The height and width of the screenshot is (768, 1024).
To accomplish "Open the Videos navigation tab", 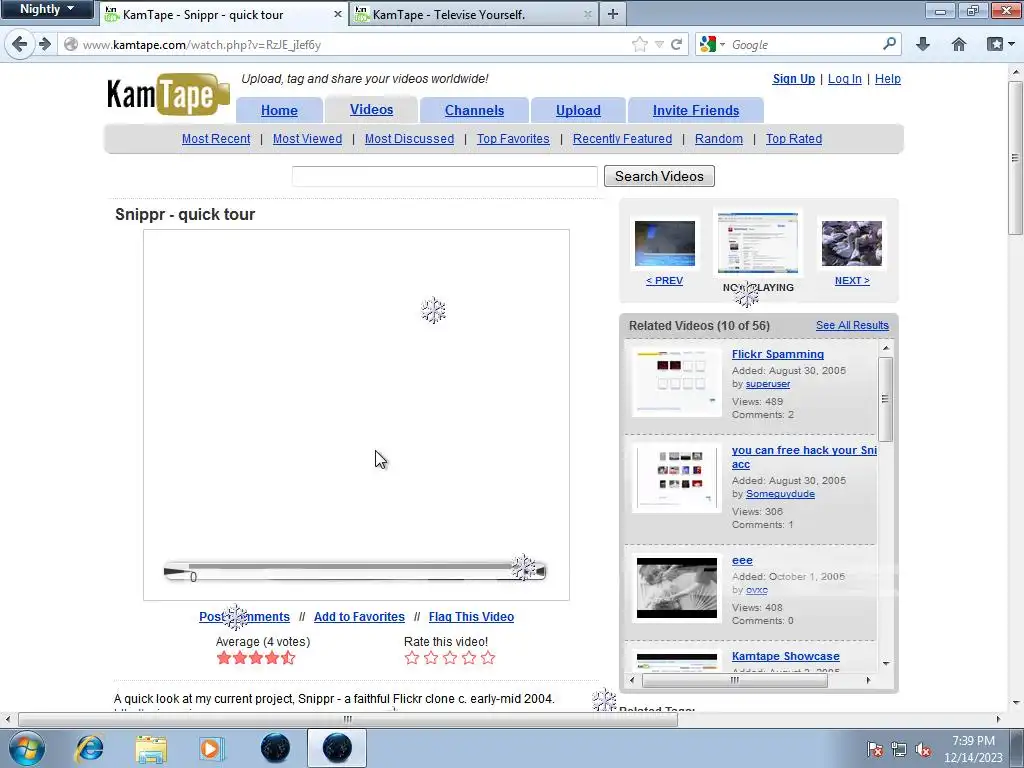I will (371, 109).
